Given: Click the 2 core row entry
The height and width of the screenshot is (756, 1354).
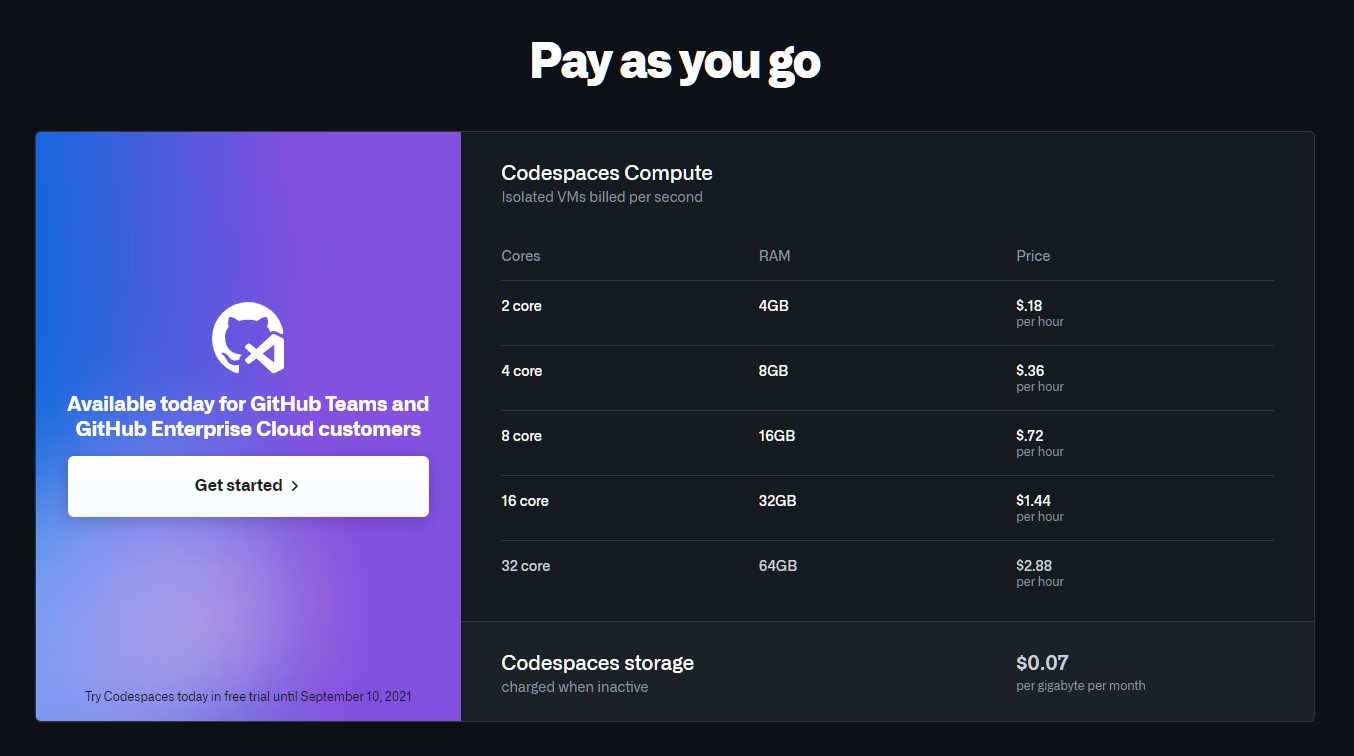Looking at the screenshot, I should tap(521, 306).
